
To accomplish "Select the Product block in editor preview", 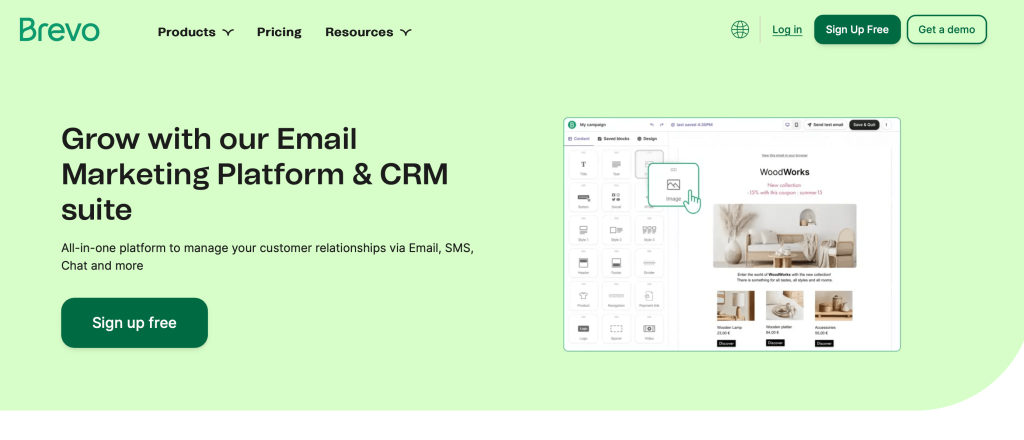I will click(x=583, y=296).
